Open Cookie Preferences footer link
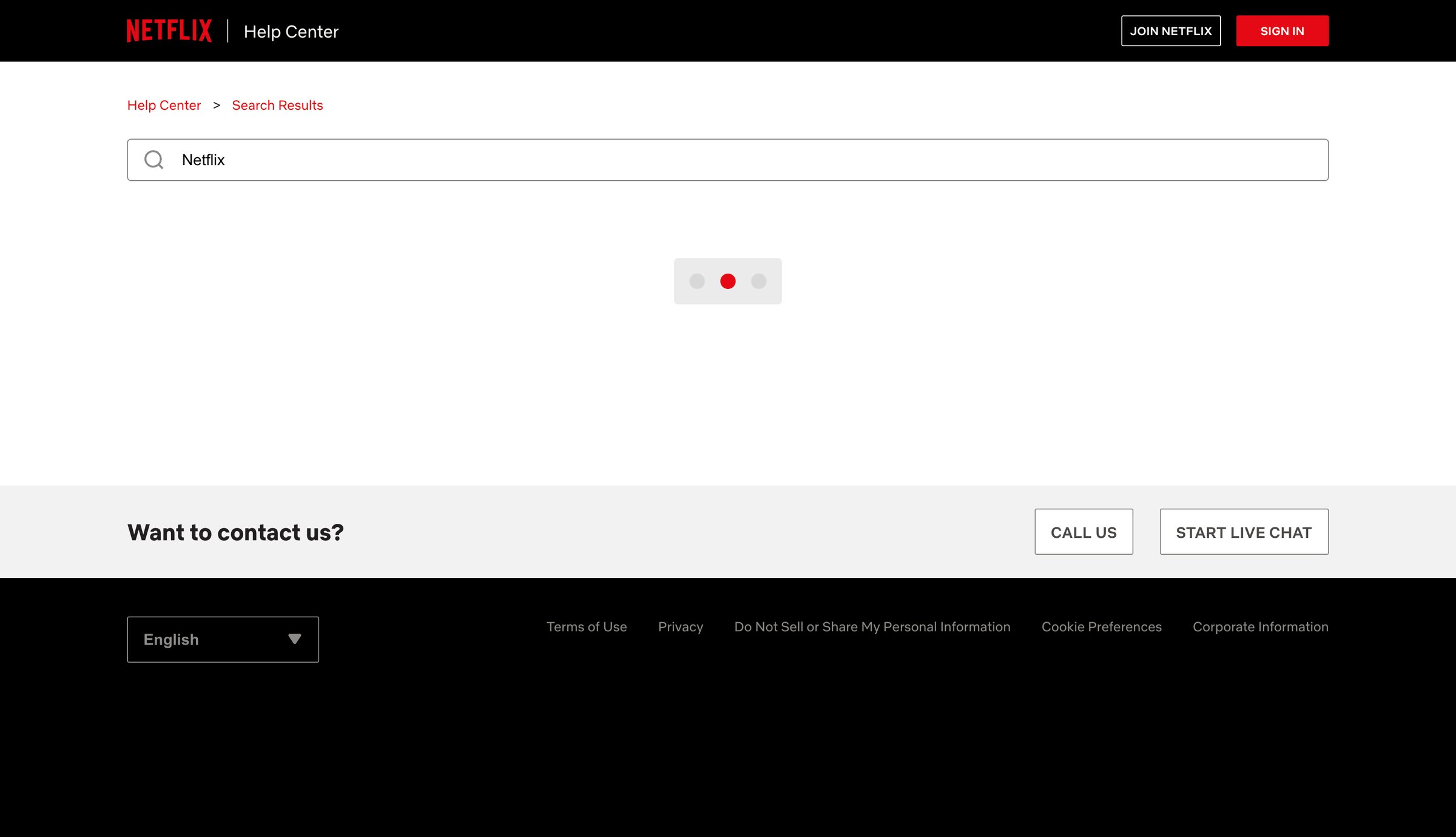Image resolution: width=1456 pixels, height=837 pixels. click(x=1102, y=627)
